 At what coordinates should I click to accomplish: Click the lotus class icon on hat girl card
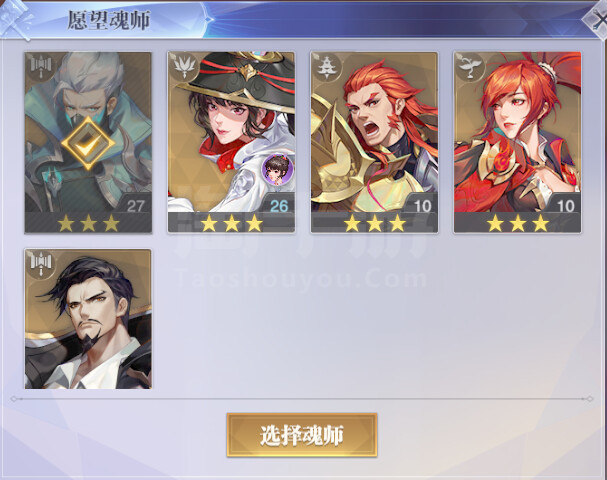pyautogui.click(x=184, y=67)
